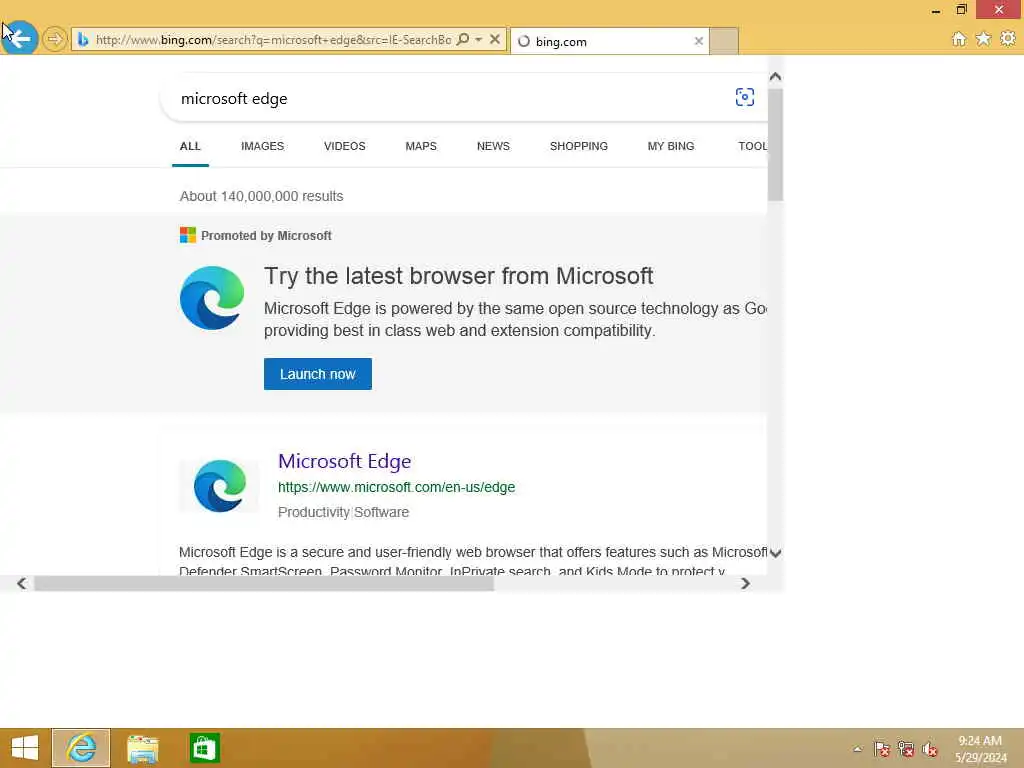The height and width of the screenshot is (768, 1024).
Task: Open Favorites star icon
Action: (983, 39)
